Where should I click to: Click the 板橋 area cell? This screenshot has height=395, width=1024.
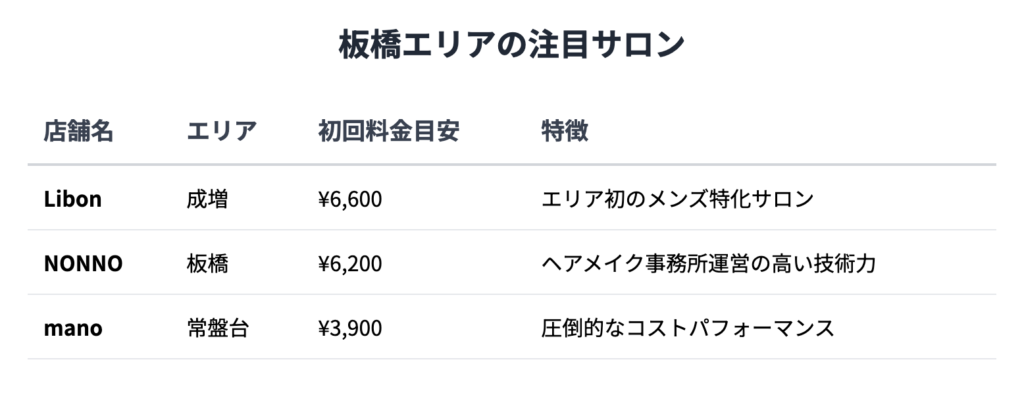[207, 264]
